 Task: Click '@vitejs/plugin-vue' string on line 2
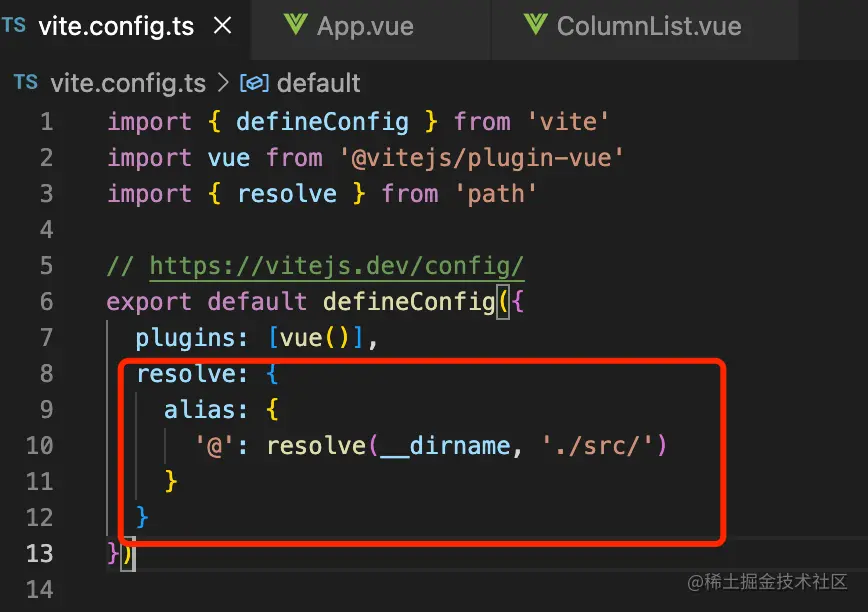coord(482,158)
